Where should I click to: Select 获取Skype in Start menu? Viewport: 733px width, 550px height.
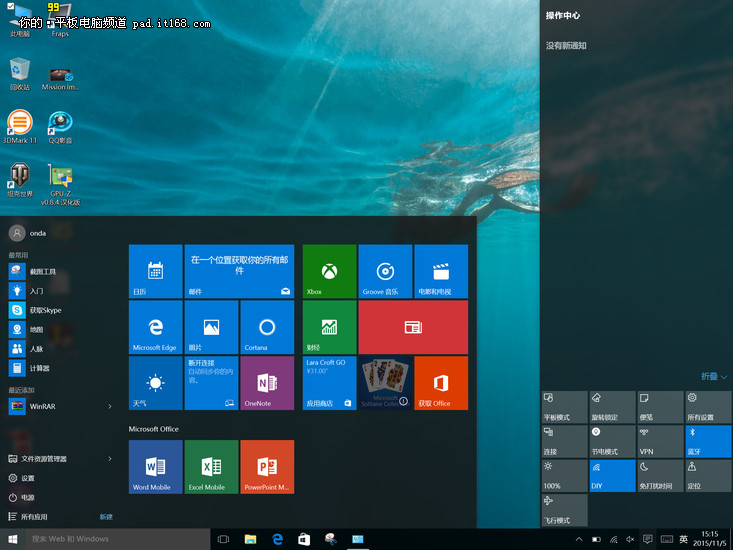point(61,310)
